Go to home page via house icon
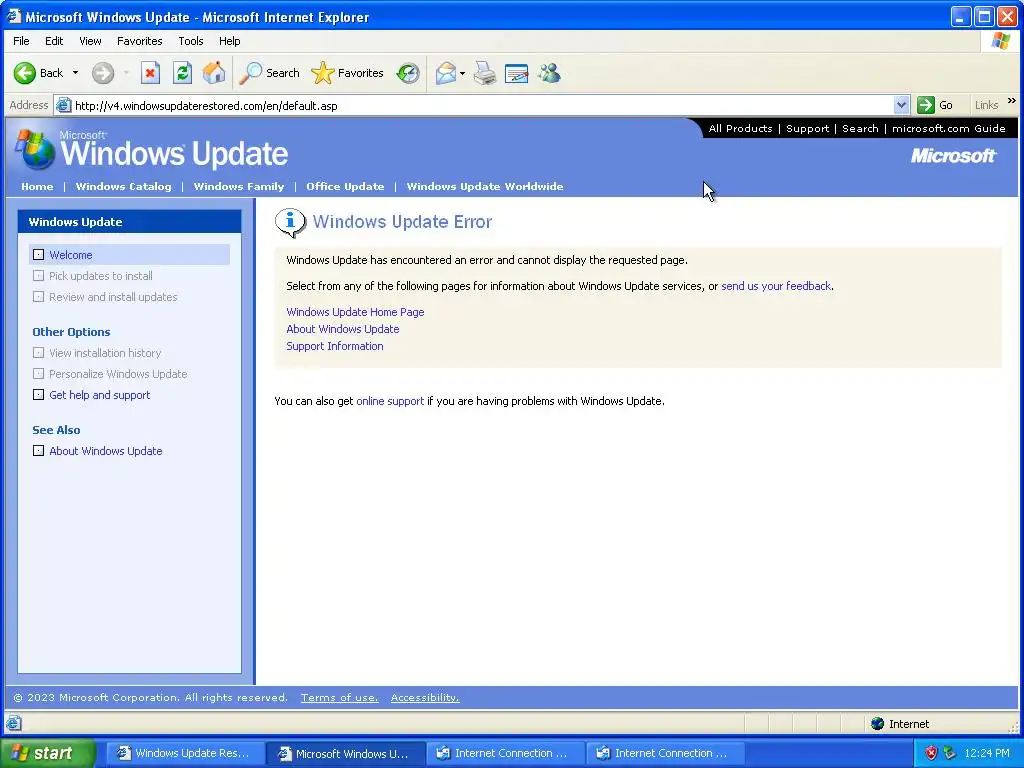This screenshot has height=768, width=1024. [214, 73]
